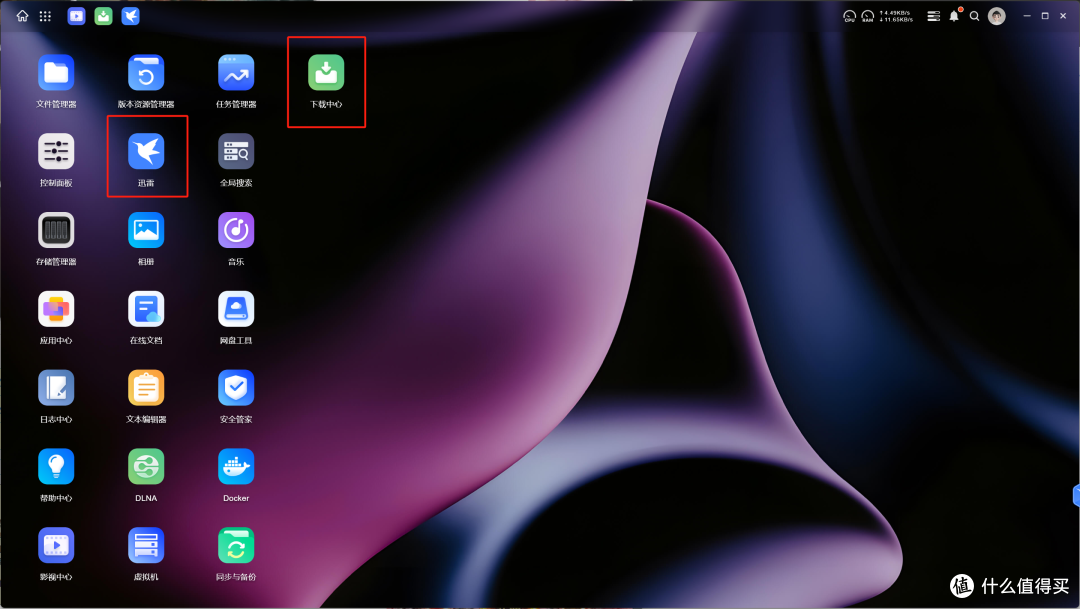Open the 下载中心 desktop icon
This screenshot has width=1080, height=609.
click(326, 73)
